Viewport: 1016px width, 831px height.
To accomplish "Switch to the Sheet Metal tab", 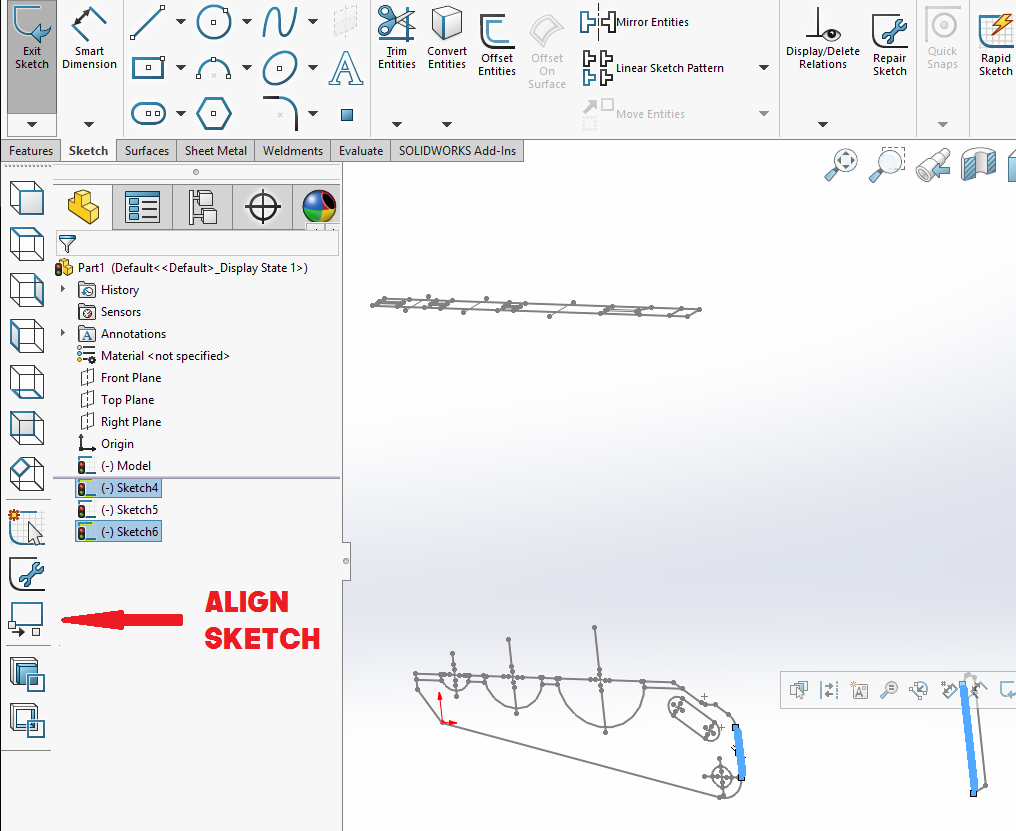I will coord(216,150).
